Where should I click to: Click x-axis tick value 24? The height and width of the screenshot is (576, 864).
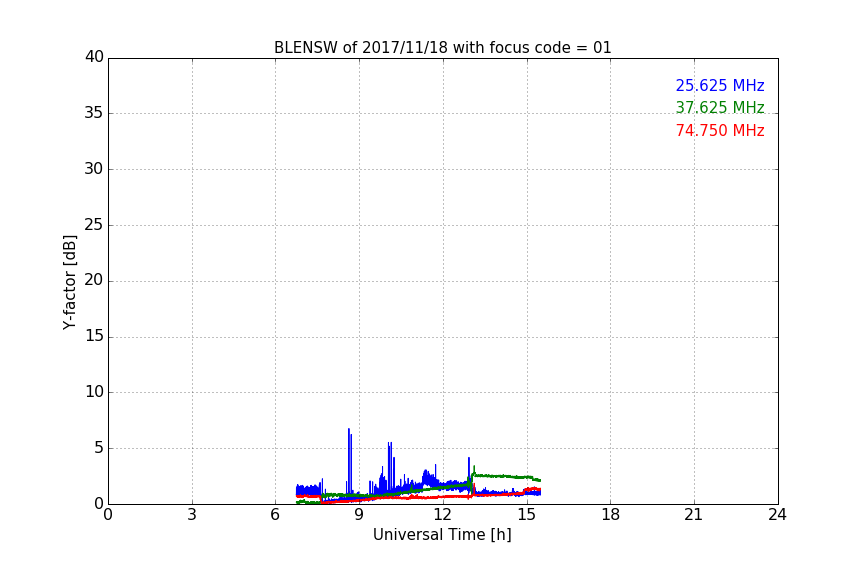pos(777,515)
